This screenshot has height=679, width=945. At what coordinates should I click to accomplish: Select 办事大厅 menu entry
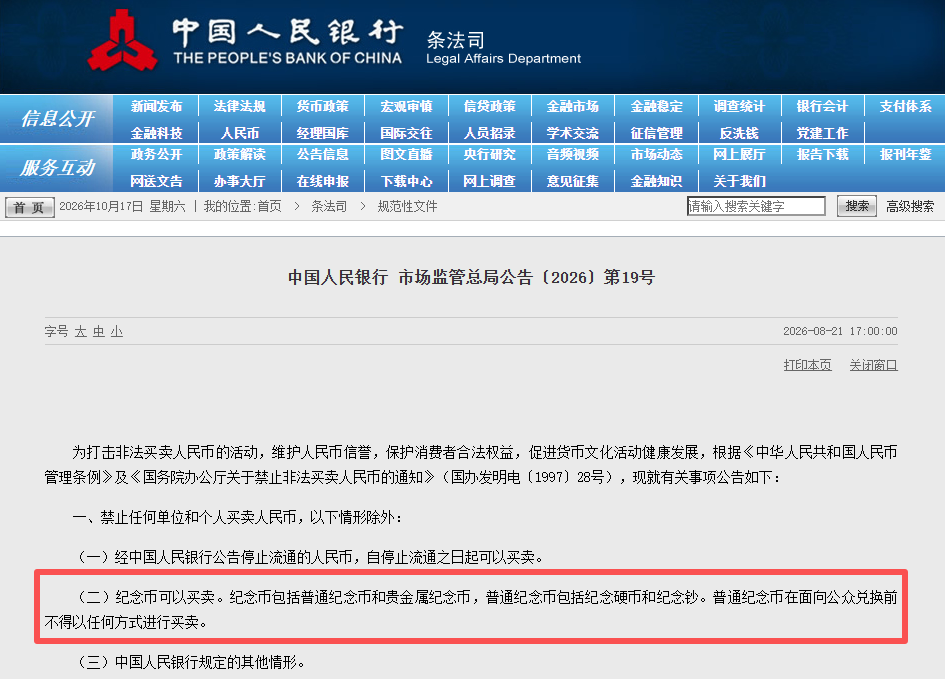[x=239, y=181]
